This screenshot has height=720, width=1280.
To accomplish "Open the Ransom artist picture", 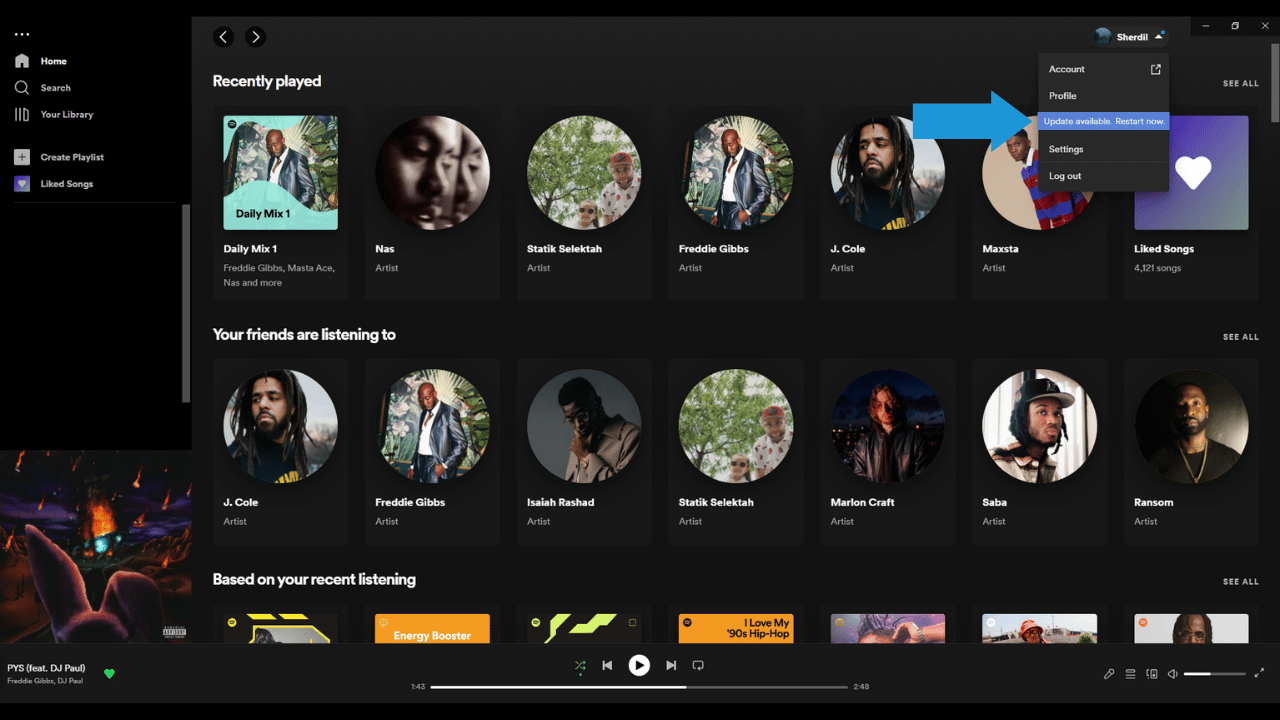I will point(1191,427).
